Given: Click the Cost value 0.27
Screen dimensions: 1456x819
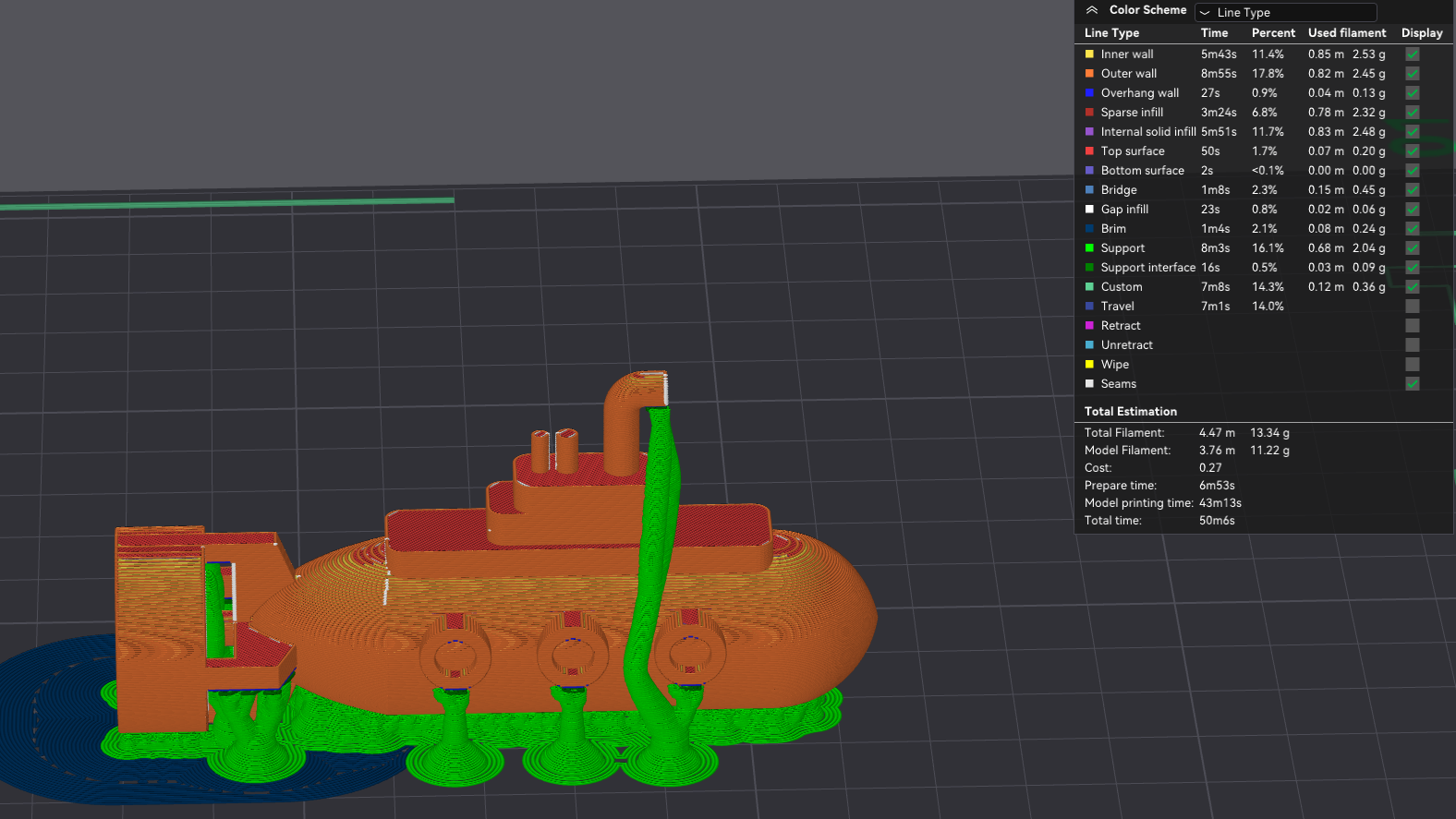Looking at the screenshot, I should (x=1210, y=468).
